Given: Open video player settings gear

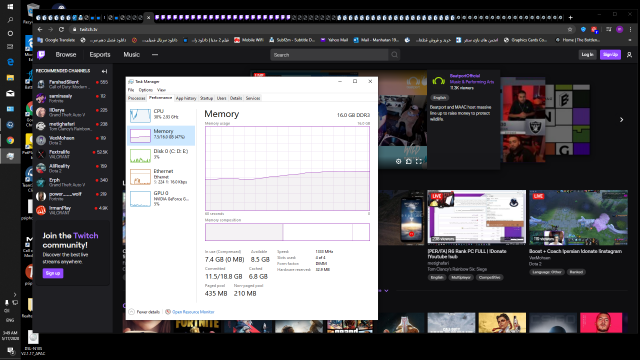Looking at the screenshot, I should pos(398,162).
